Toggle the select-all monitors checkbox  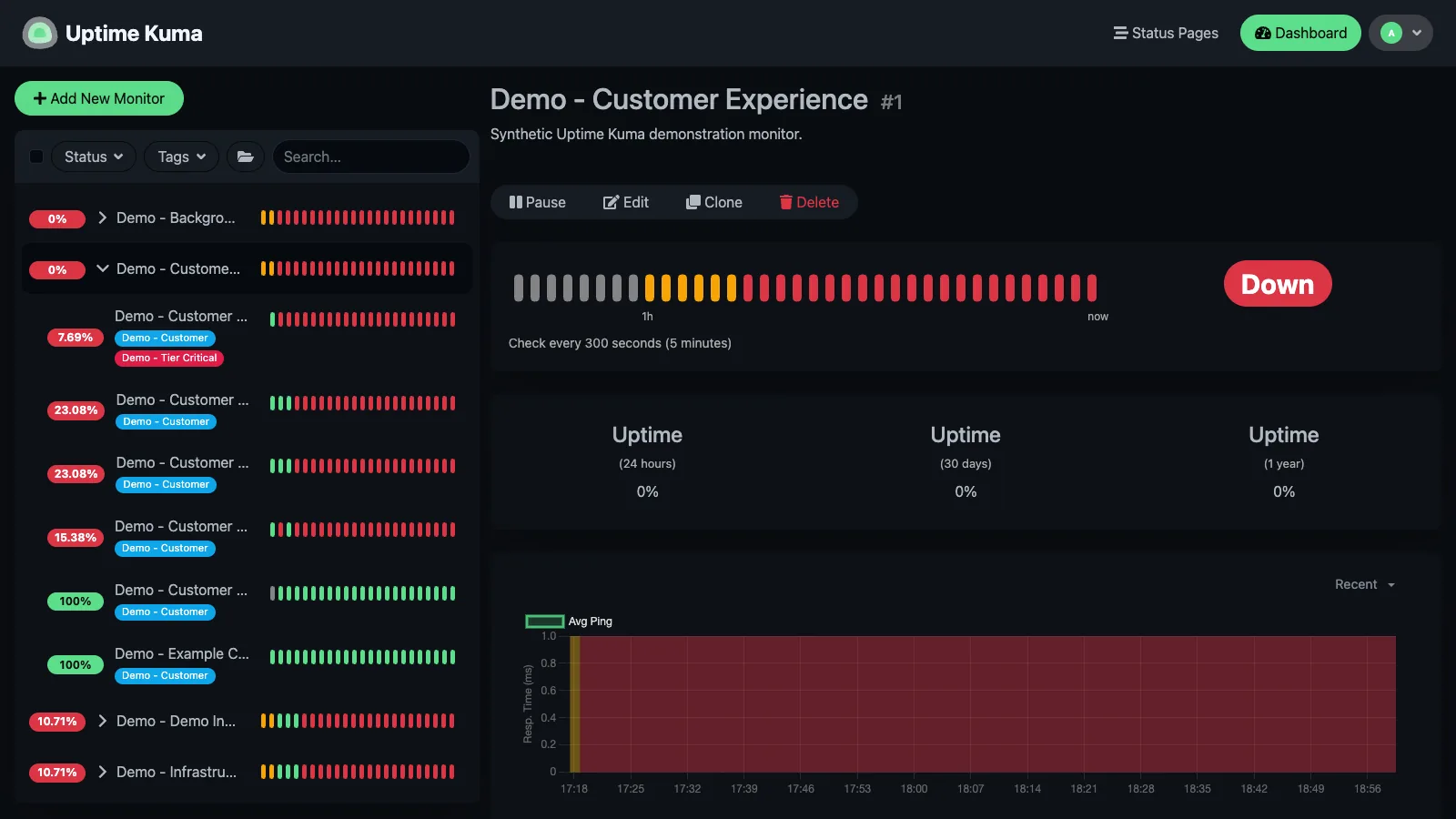pos(36,157)
